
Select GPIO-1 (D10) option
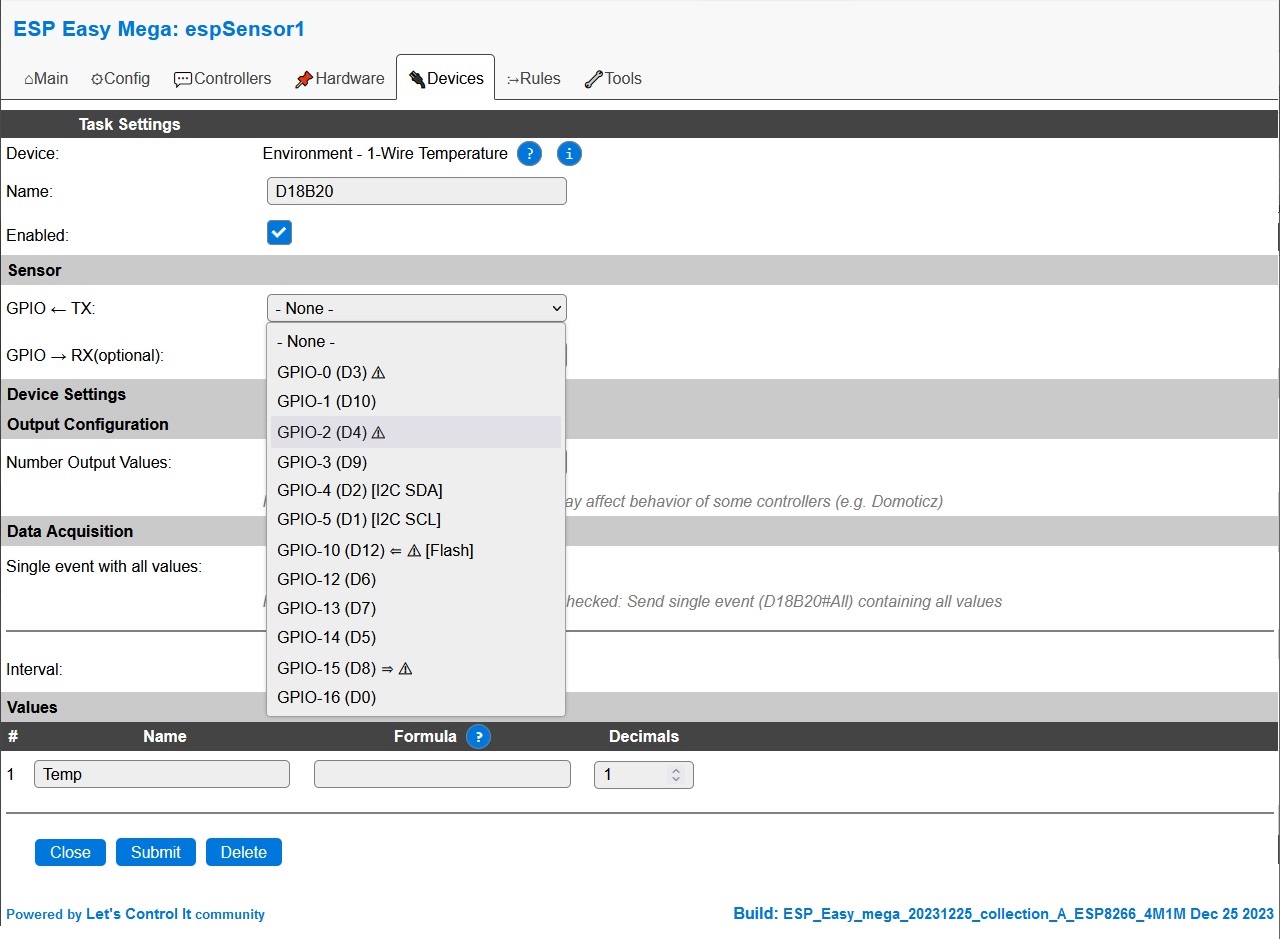tap(416, 402)
